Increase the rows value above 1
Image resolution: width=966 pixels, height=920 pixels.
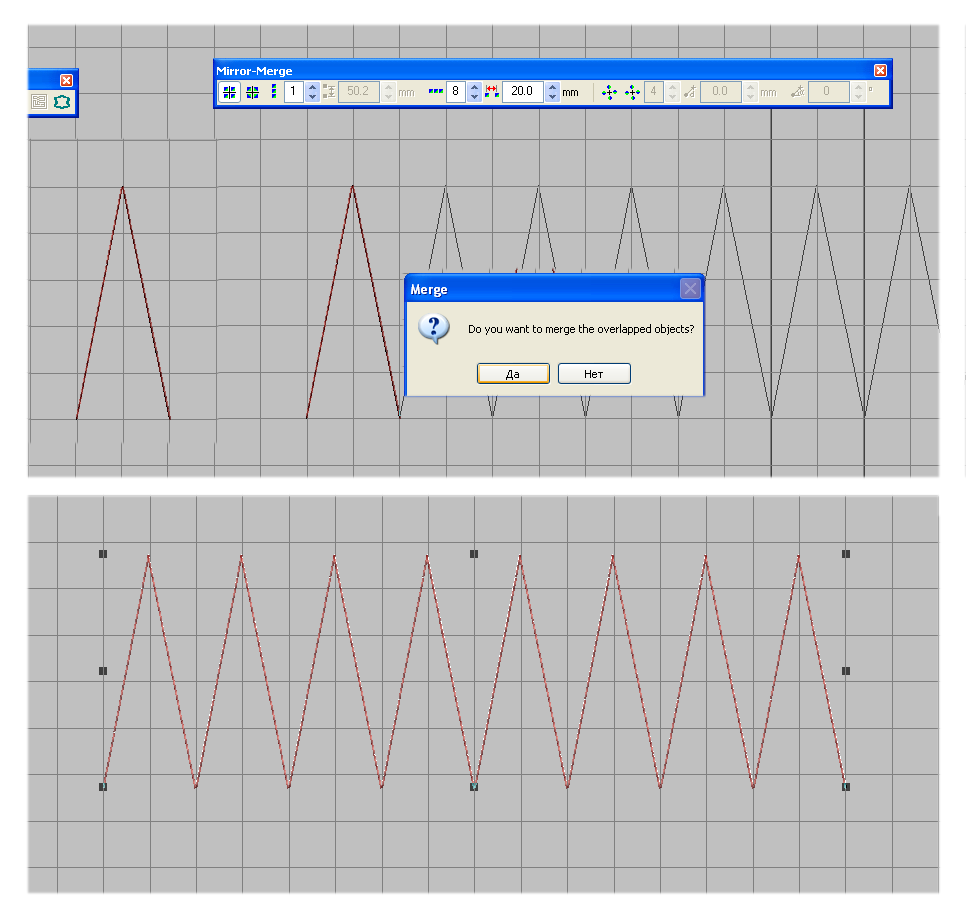[312, 88]
